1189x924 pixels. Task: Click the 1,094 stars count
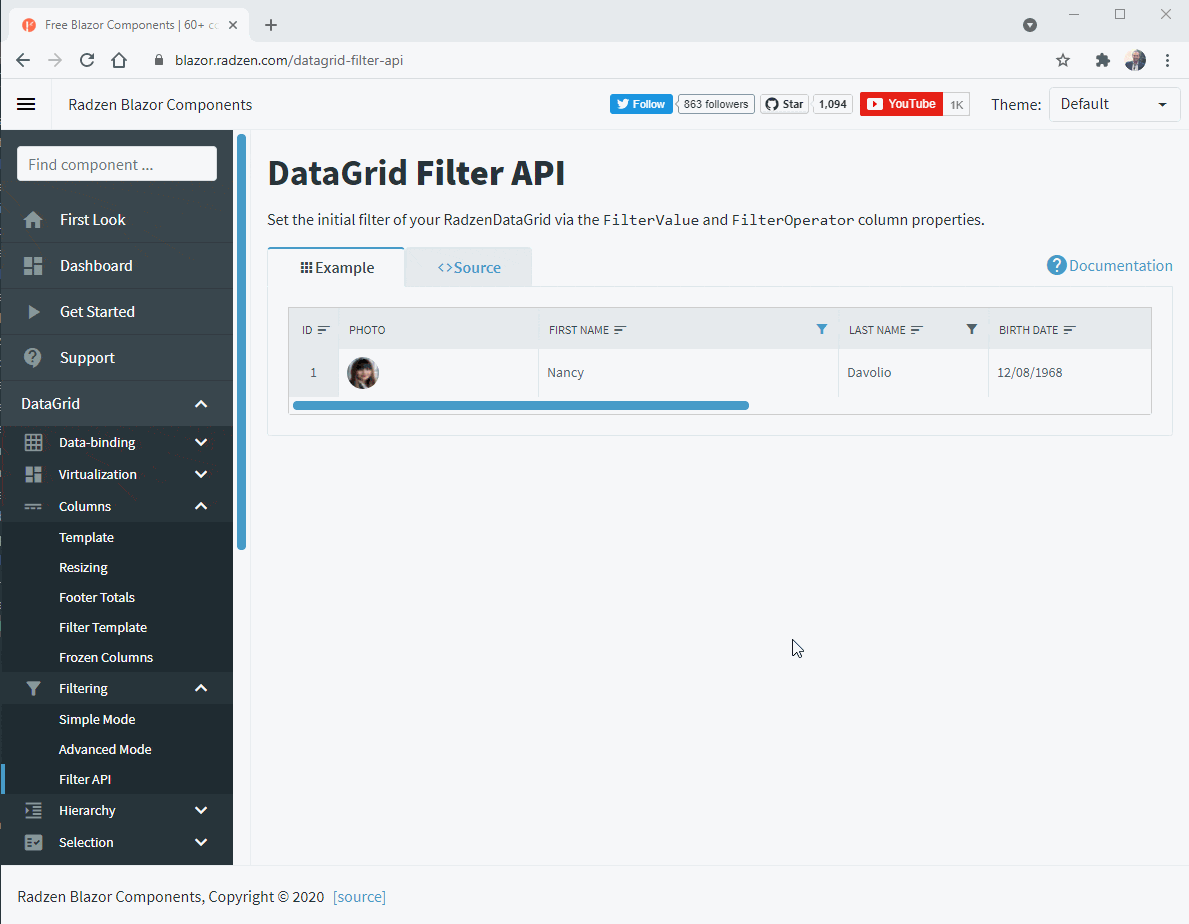click(x=833, y=104)
